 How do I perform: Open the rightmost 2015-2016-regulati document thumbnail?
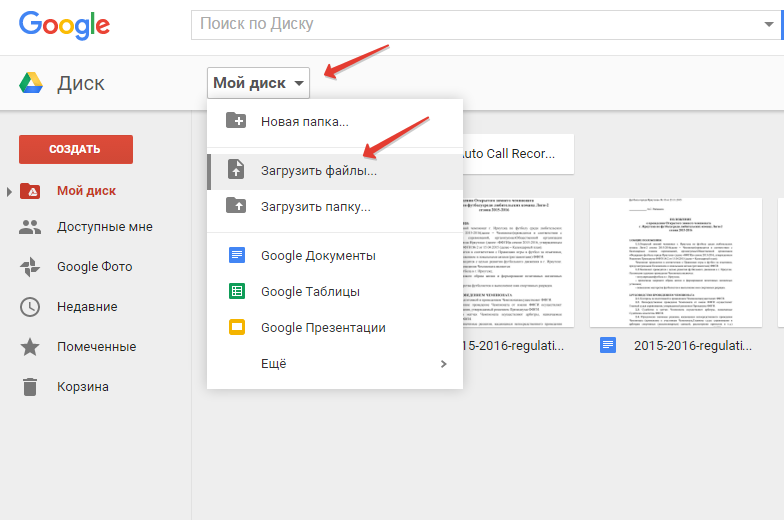[676, 262]
